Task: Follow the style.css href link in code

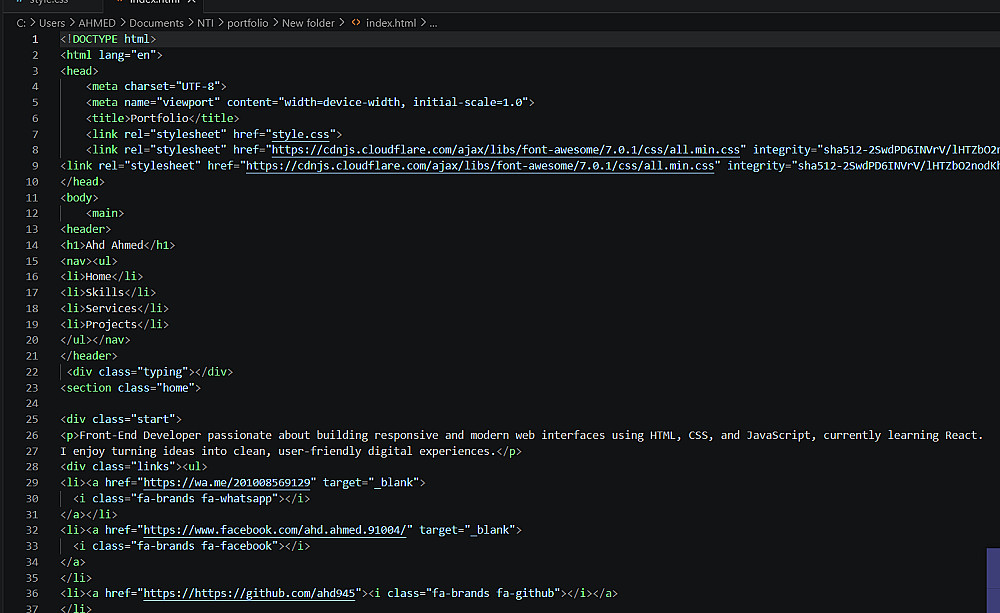Action: pyautogui.click(x=304, y=133)
